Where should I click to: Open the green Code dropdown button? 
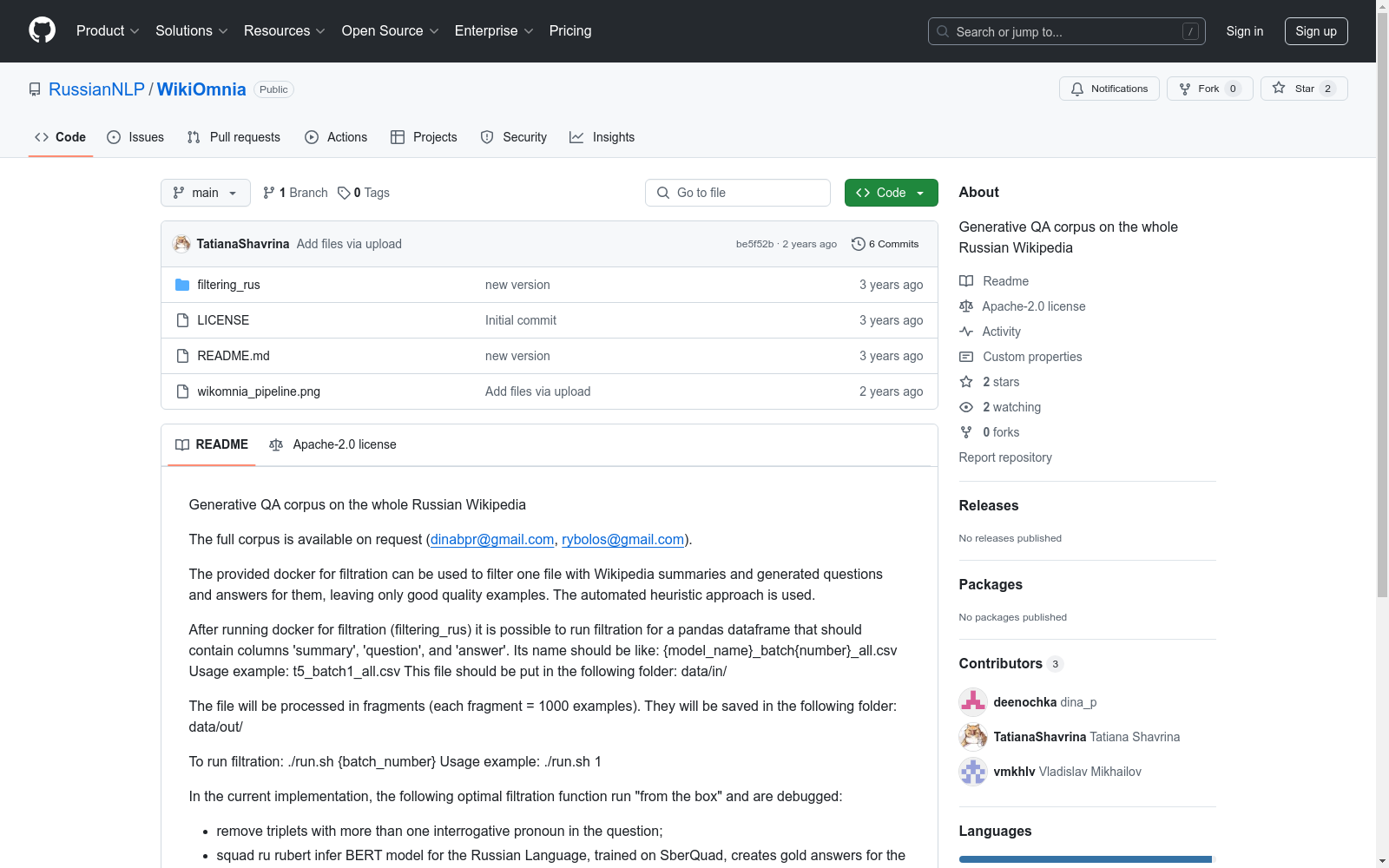(891, 193)
